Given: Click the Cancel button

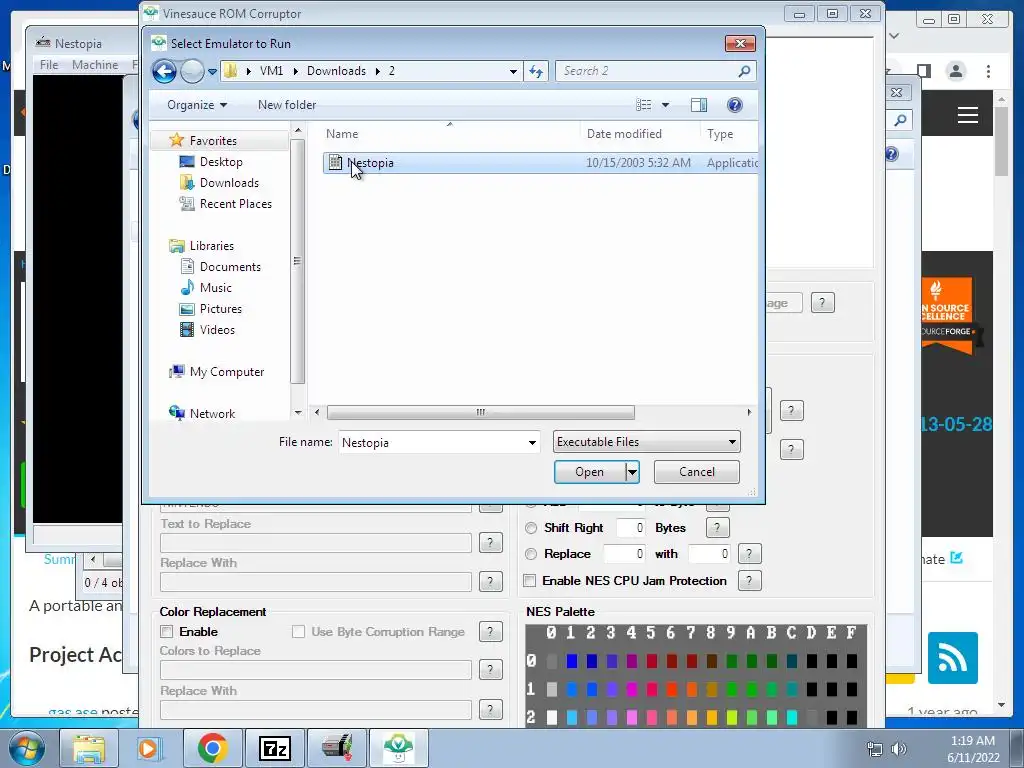Looking at the screenshot, I should [697, 472].
